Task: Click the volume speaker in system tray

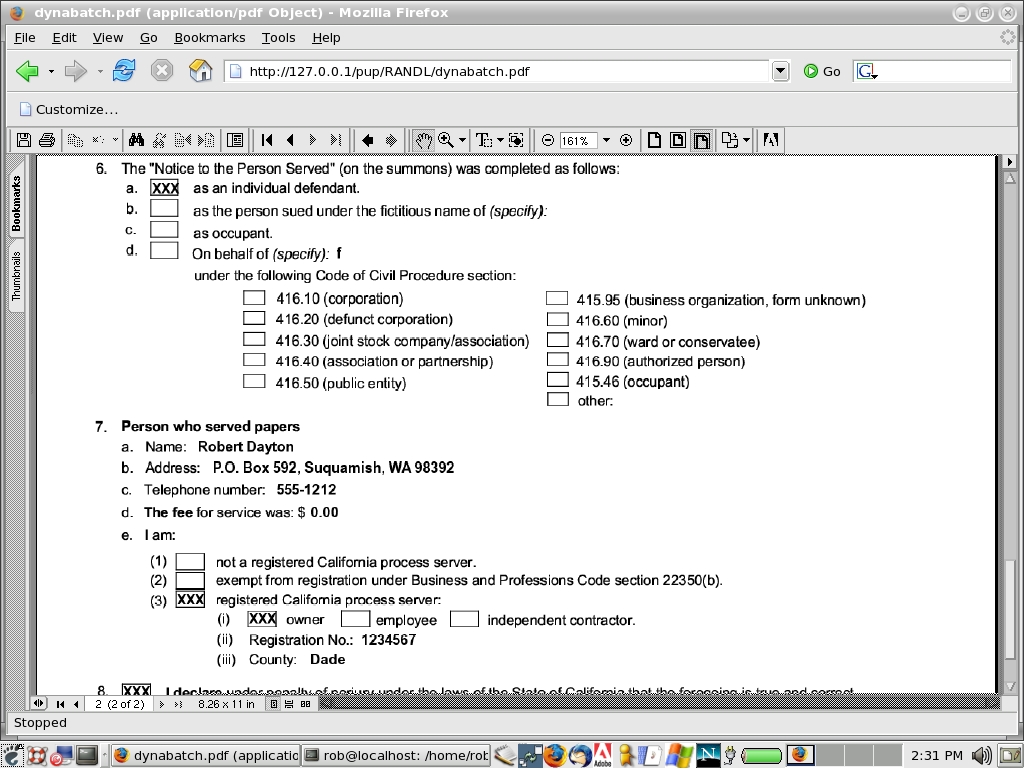Action: coord(981,755)
